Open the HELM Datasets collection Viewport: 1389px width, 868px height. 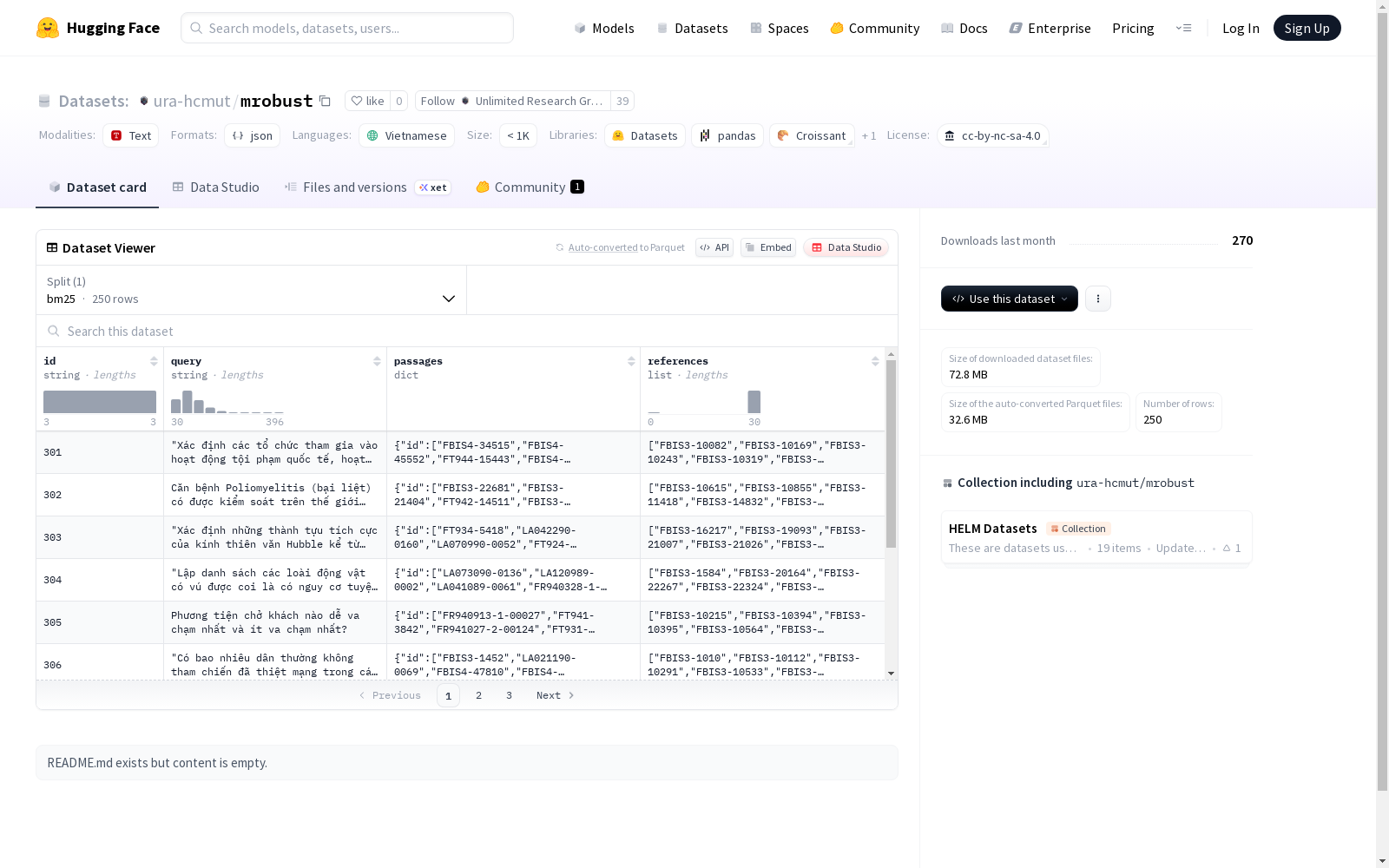1096,537
